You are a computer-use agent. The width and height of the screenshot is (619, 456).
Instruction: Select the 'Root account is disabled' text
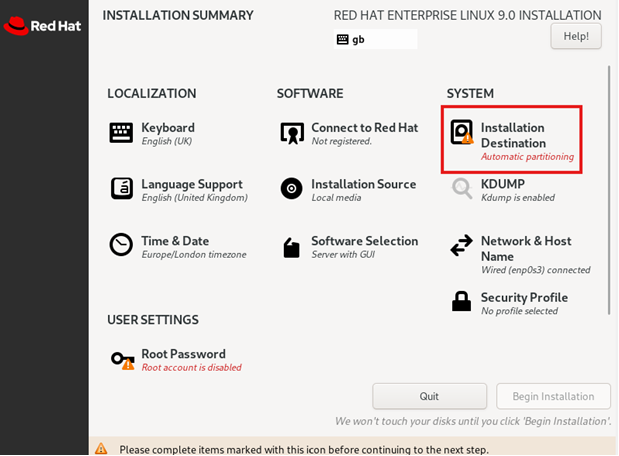191,368
